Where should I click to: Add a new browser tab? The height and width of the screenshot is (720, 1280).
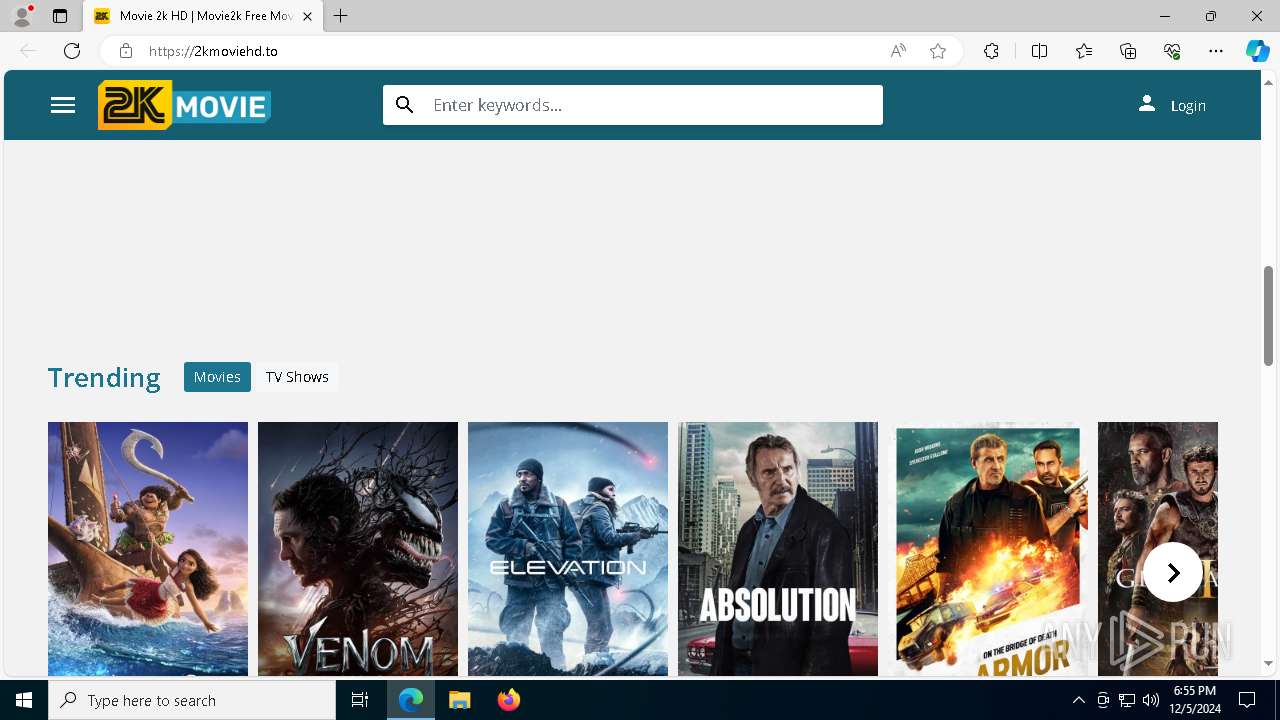click(x=341, y=16)
